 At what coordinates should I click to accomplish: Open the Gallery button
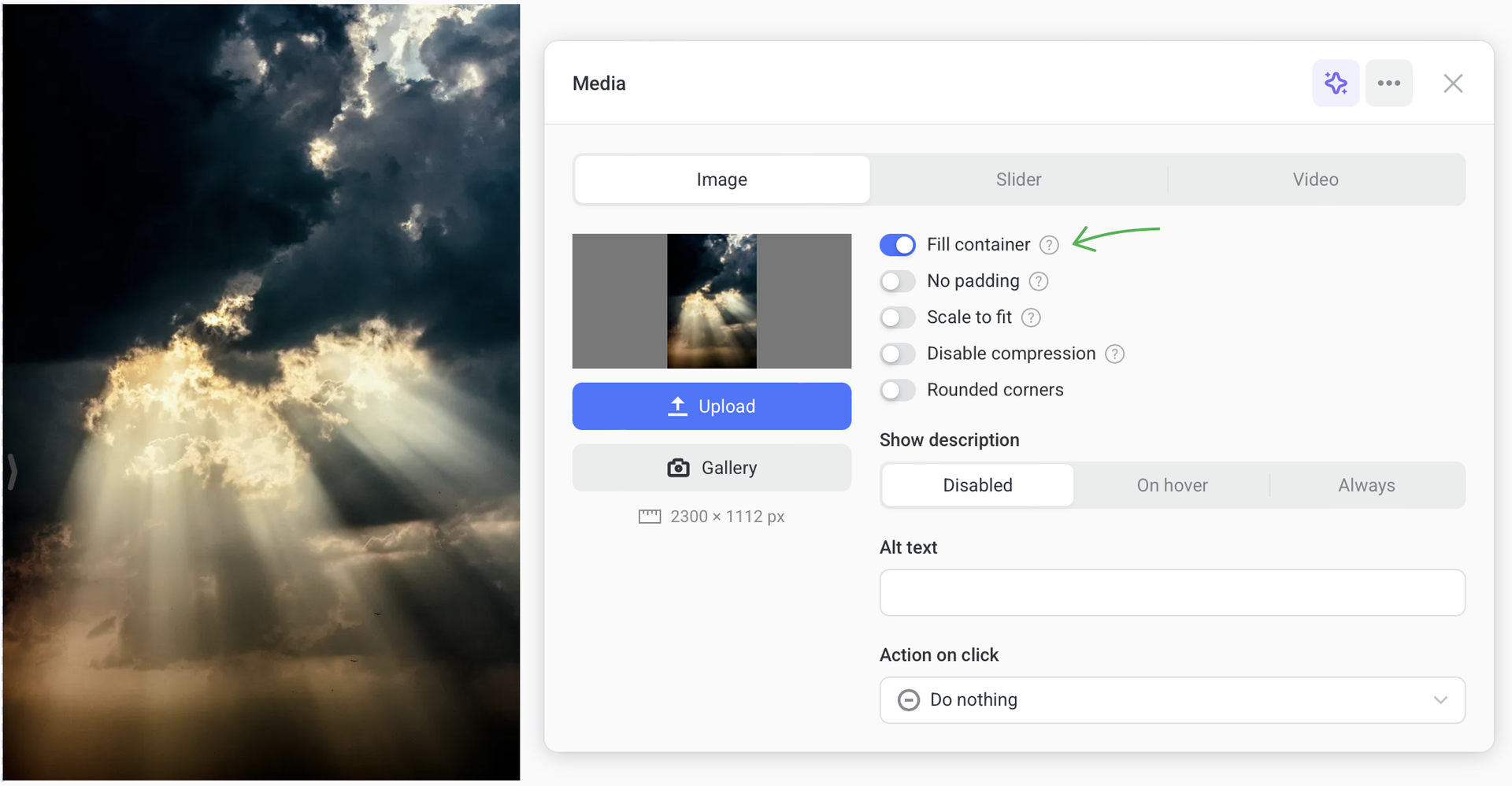point(711,468)
